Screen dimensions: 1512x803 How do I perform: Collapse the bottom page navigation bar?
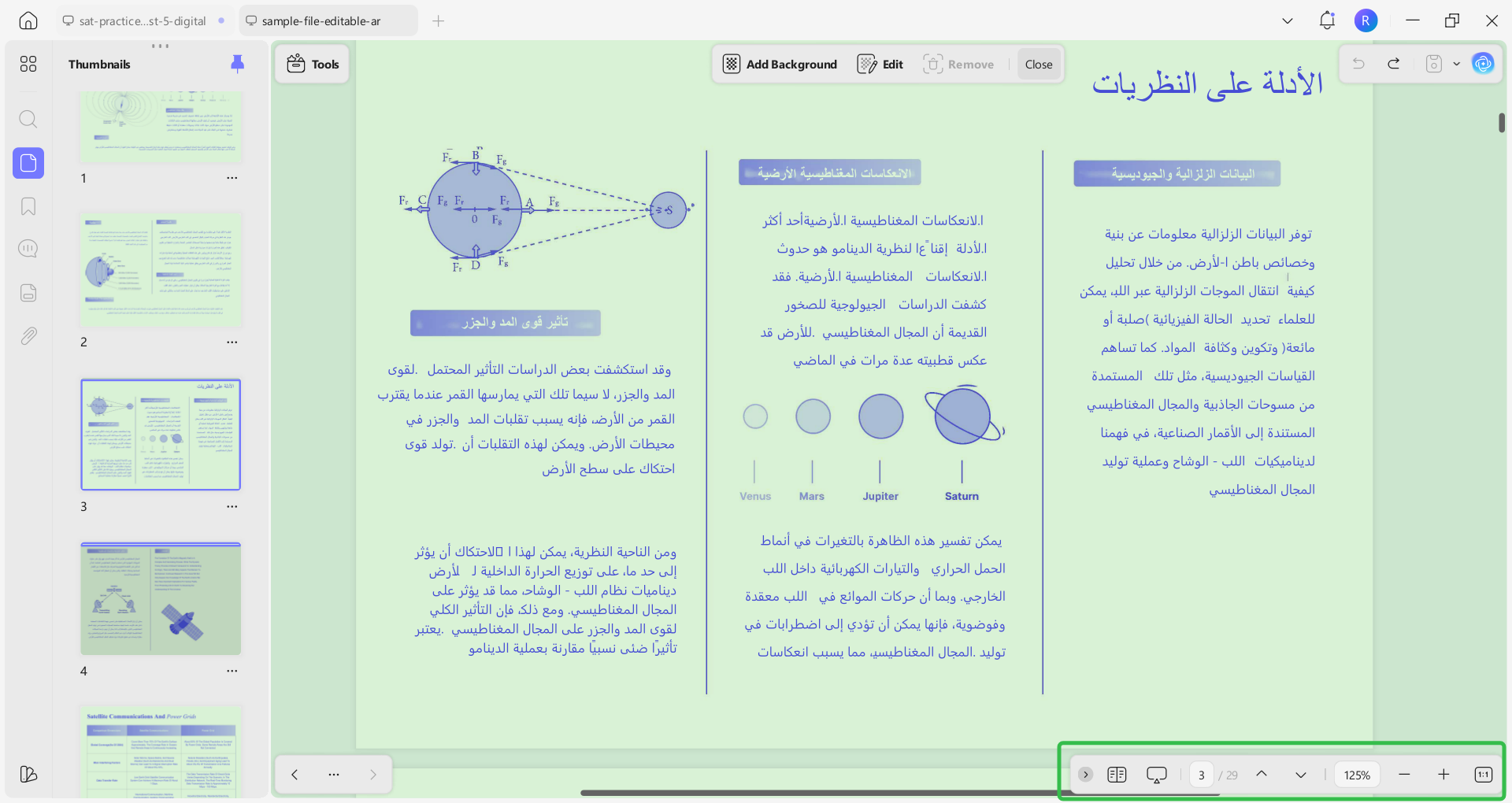pos(1085,775)
